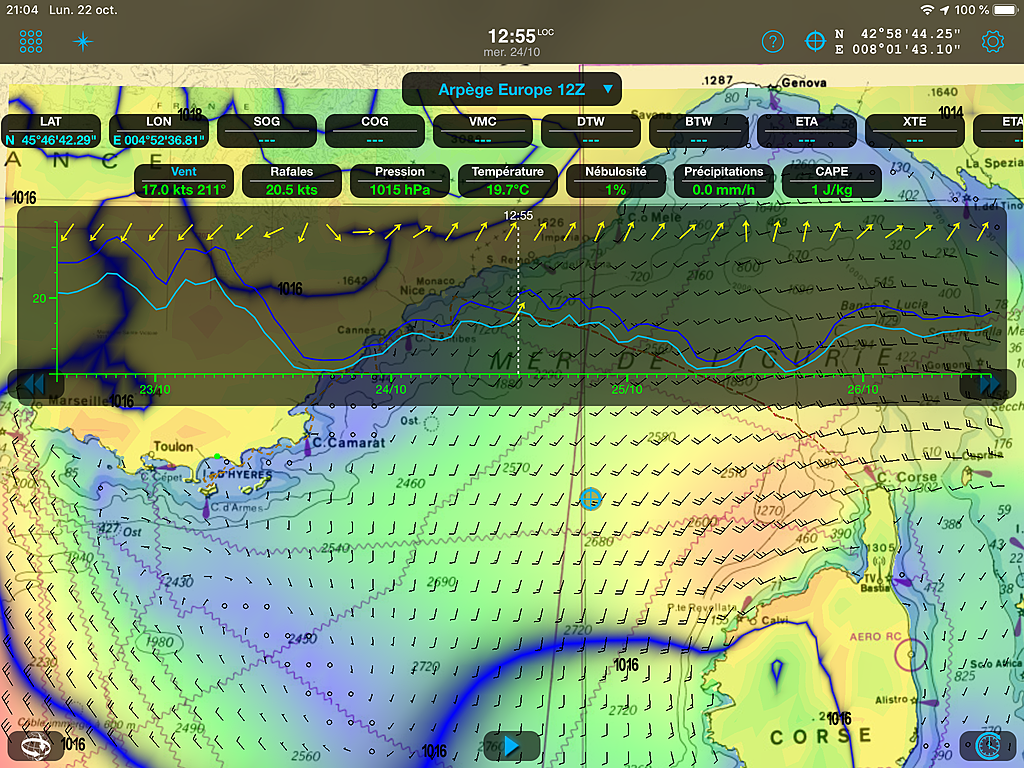Tap the Température readout

pos(507,181)
